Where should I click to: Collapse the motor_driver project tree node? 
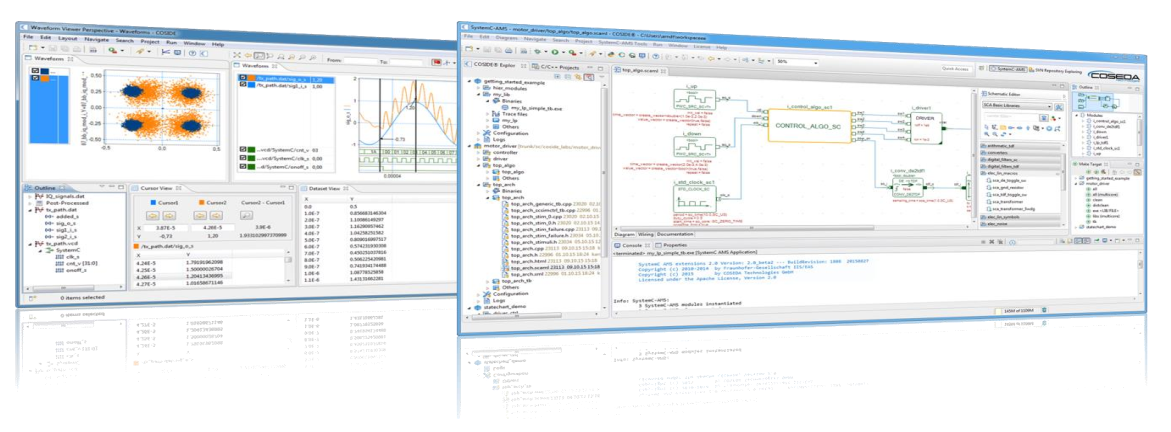point(468,144)
